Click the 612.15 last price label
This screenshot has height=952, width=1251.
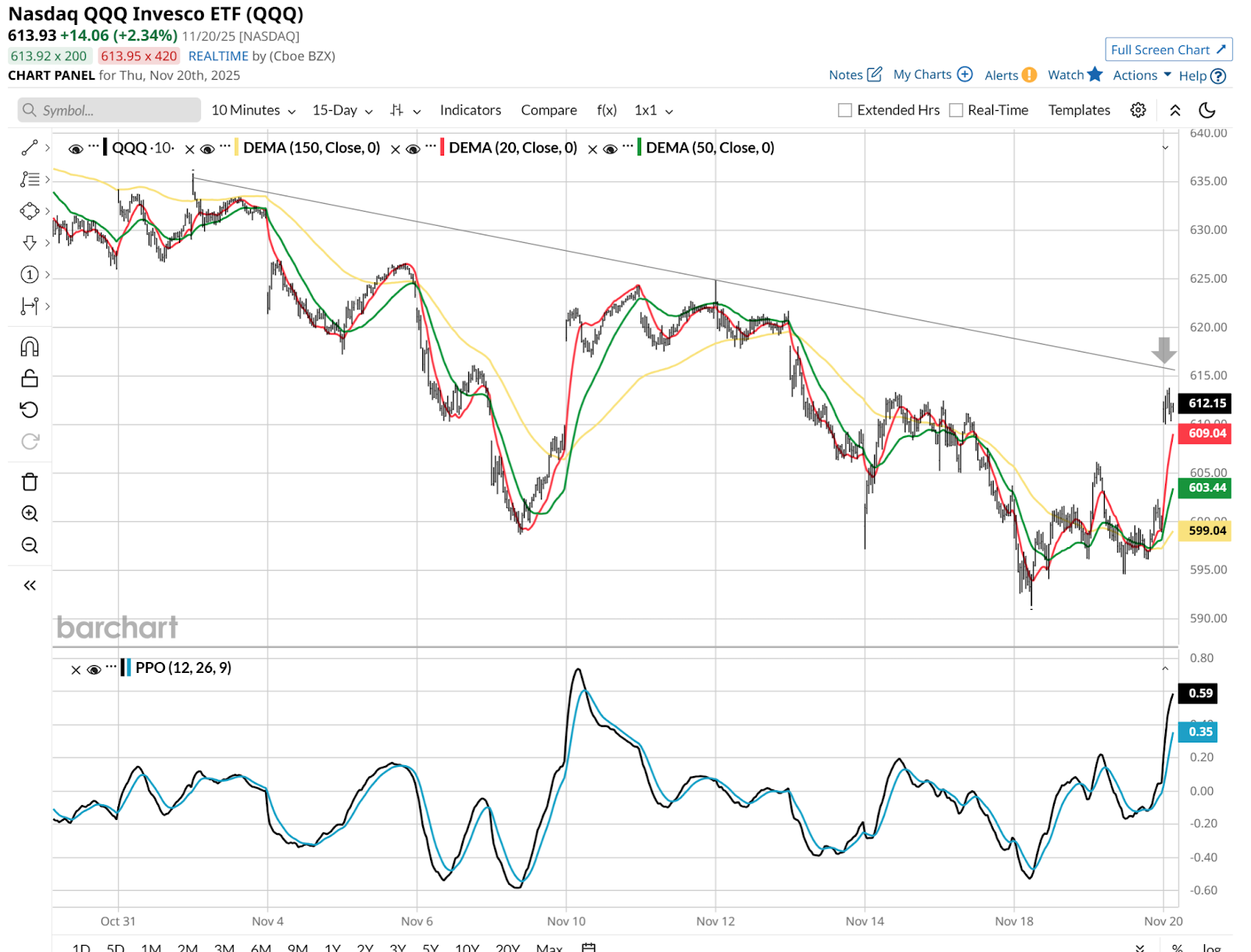(x=1205, y=403)
